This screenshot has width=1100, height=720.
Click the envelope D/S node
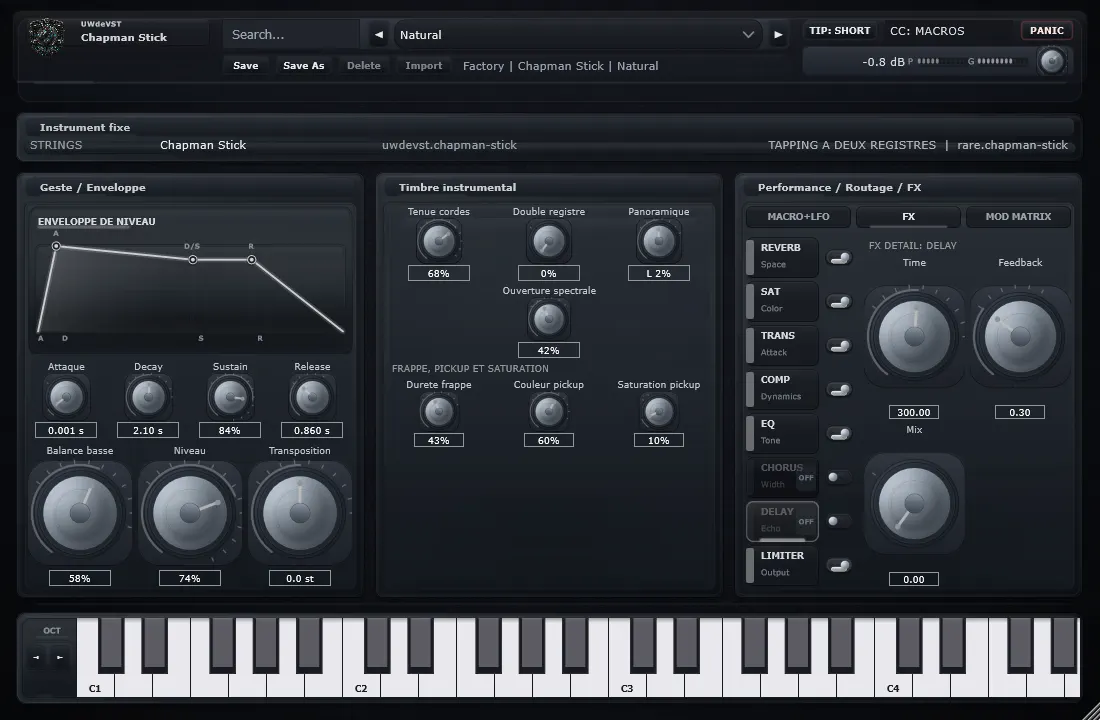point(192,260)
